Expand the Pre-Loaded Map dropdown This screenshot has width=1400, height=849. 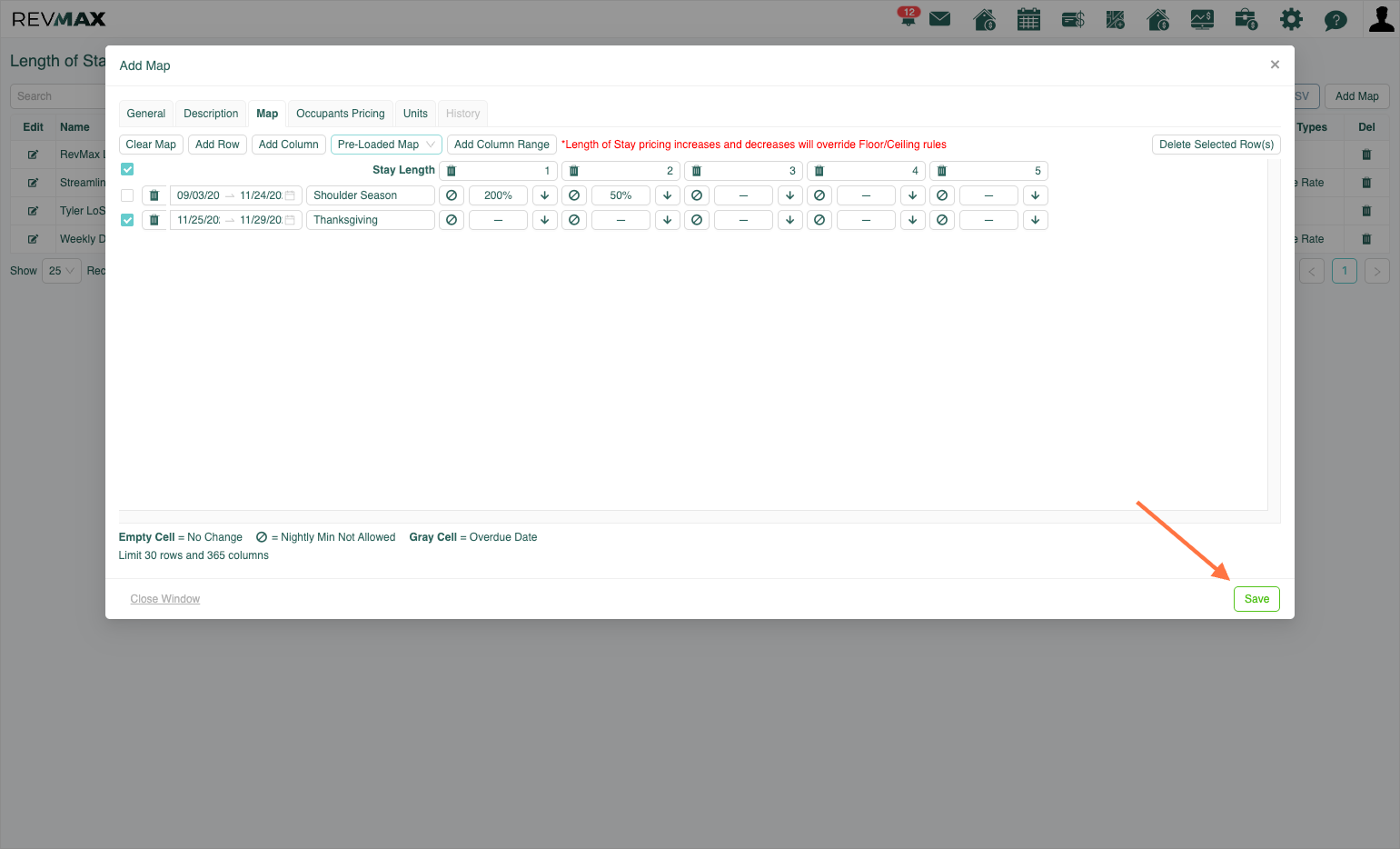coord(386,145)
